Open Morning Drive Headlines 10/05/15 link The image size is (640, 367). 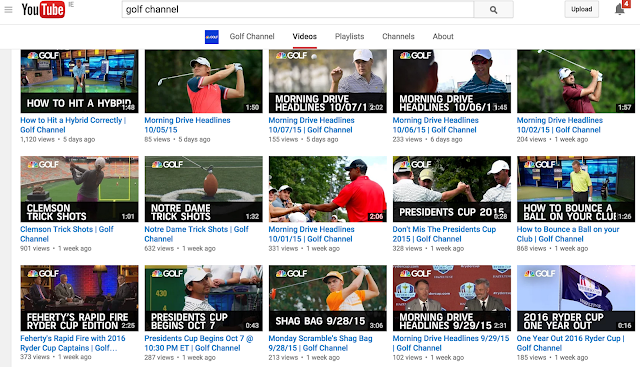pos(187,125)
